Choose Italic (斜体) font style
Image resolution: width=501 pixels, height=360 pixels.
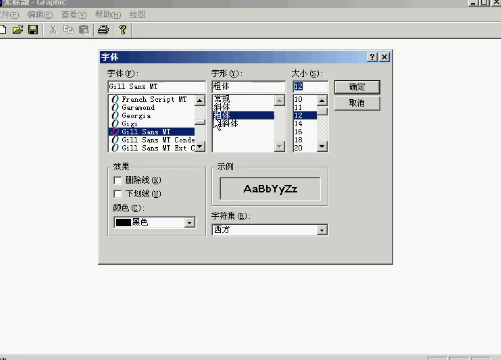(x=243, y=107)
